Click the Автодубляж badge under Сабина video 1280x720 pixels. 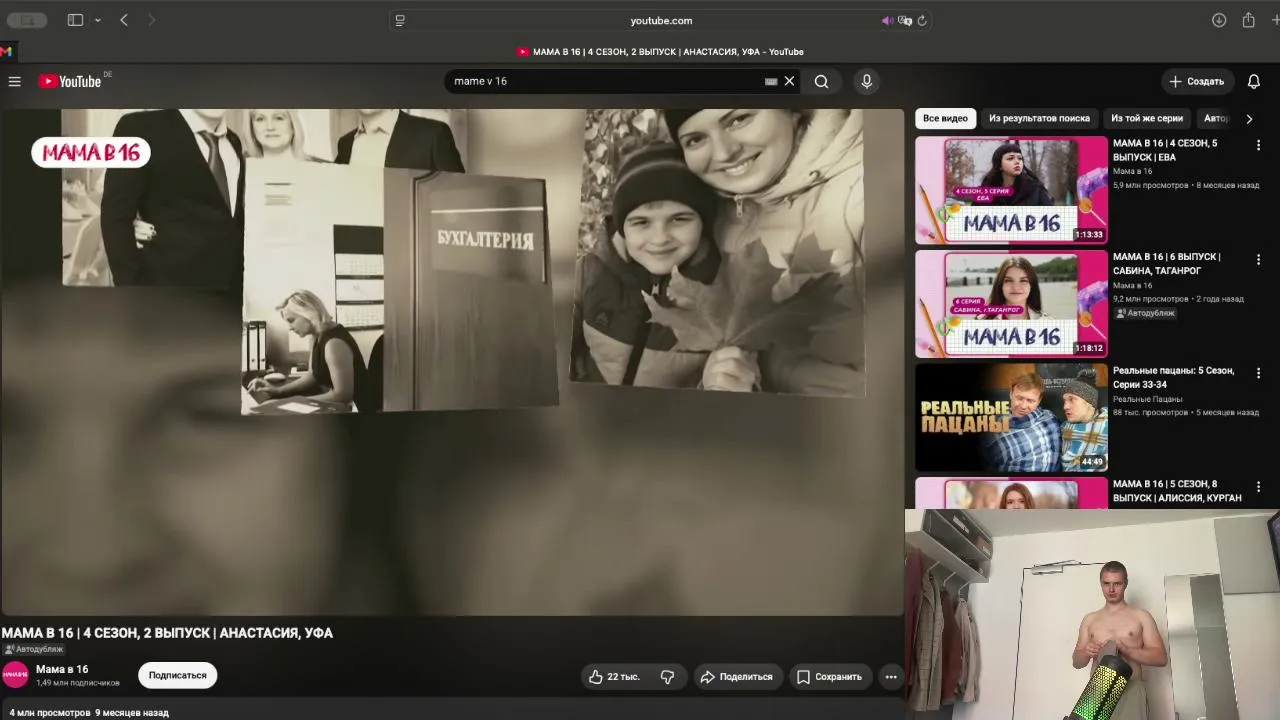[1145, 313]
